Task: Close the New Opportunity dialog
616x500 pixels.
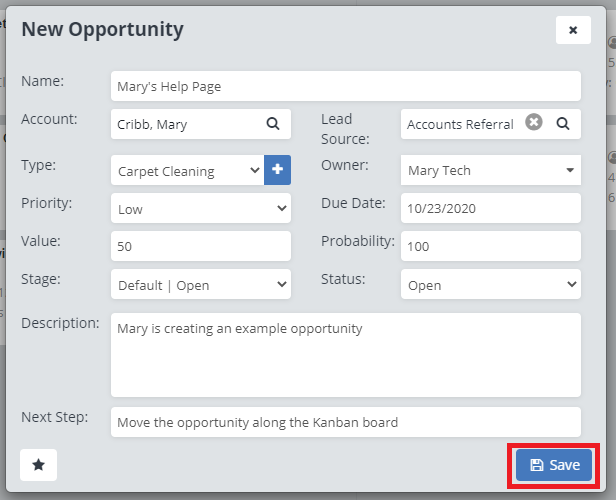Action: coord(573,30)
